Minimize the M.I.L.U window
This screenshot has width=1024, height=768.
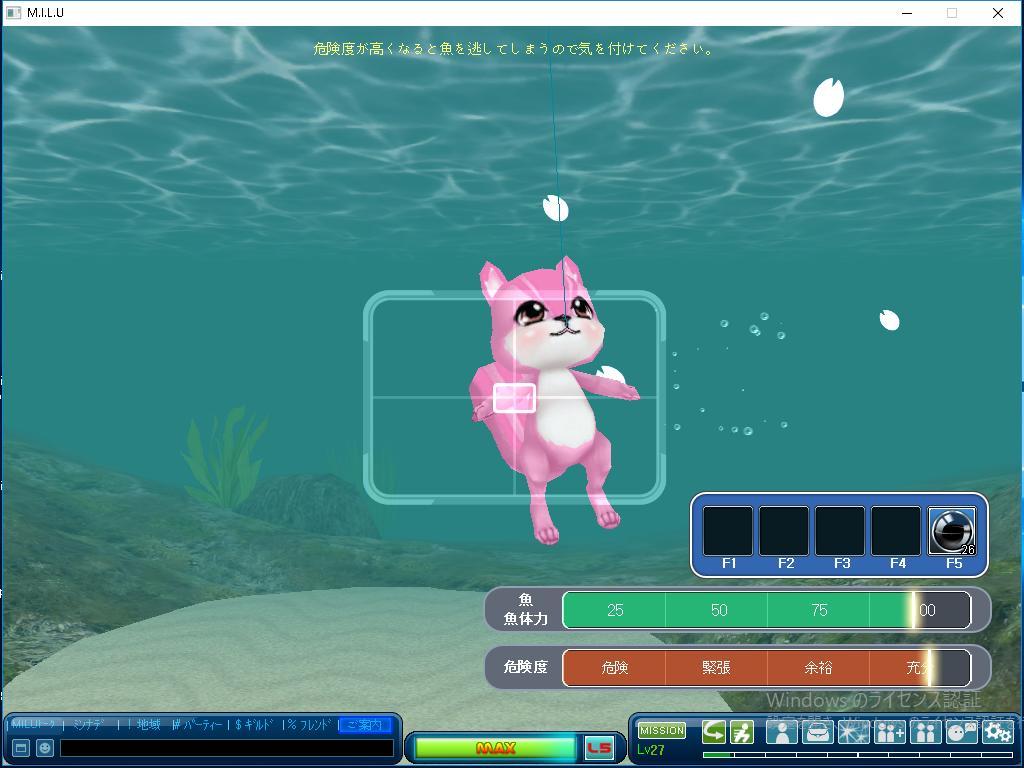click(x=906, y=13)
